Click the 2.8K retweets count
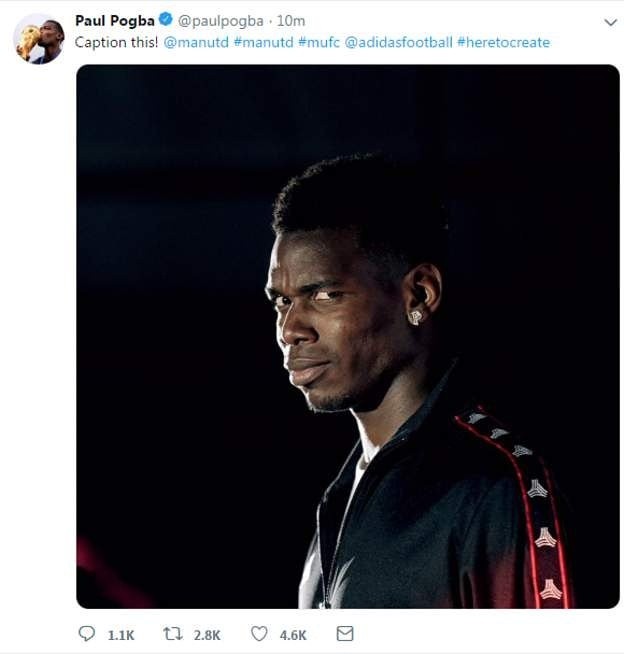Image resolution: width=624 pixels, height=654 pixels. coord(207,635)
